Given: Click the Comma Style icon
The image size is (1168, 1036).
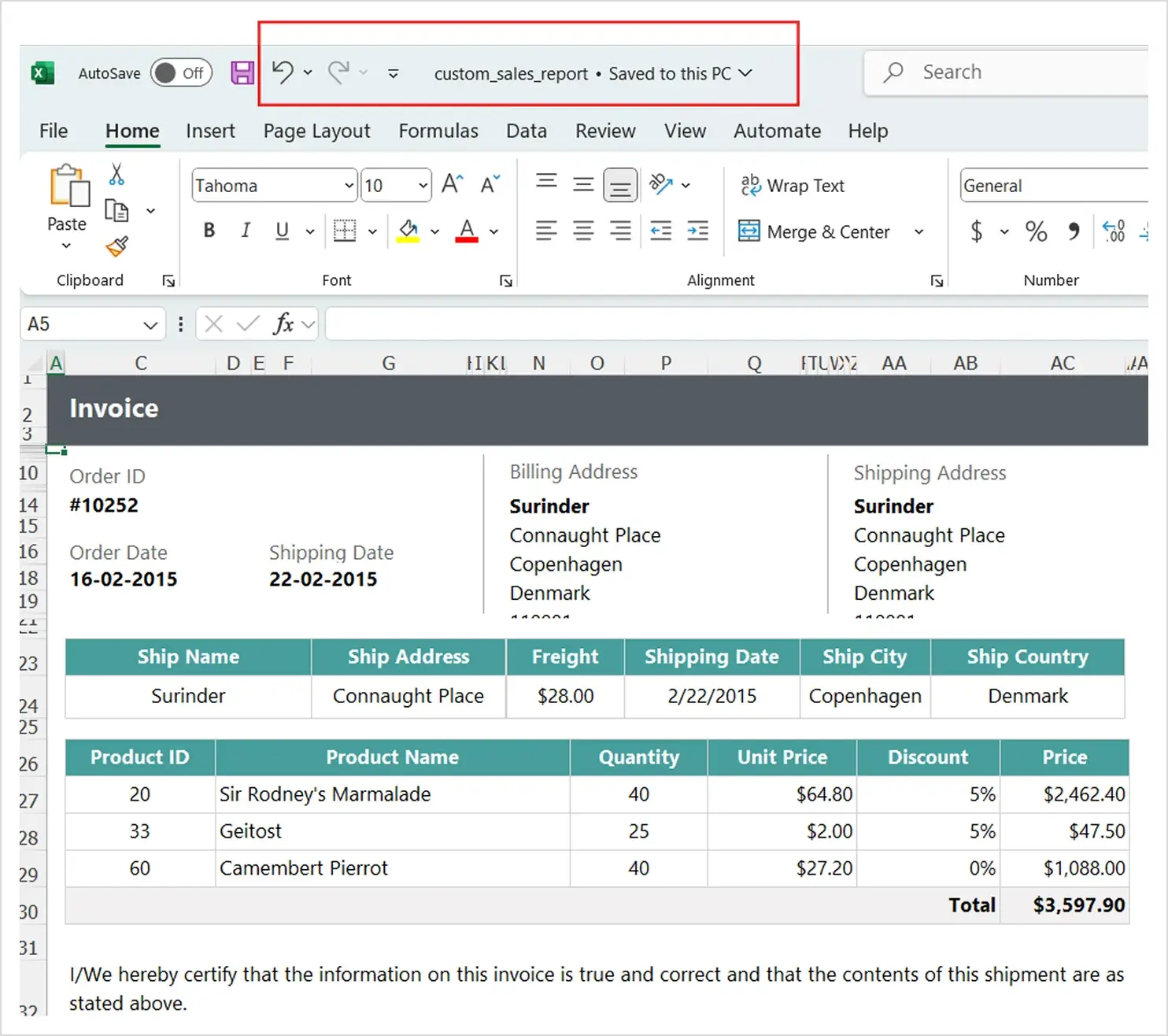Looking at the screenshot, I should pyautogui.click(x=1074, y=231).
